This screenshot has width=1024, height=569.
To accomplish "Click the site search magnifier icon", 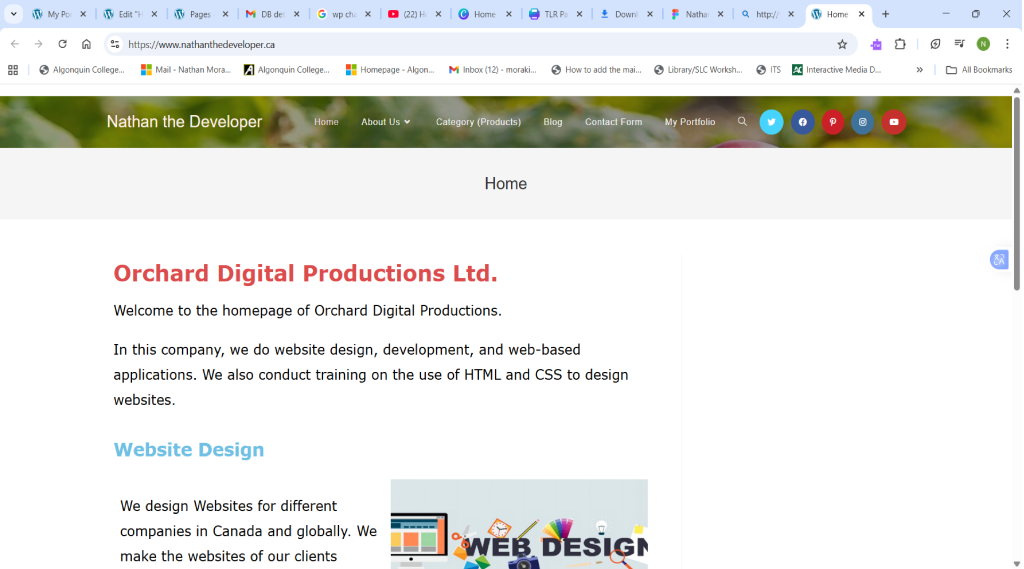I will (x=742, y=121).
